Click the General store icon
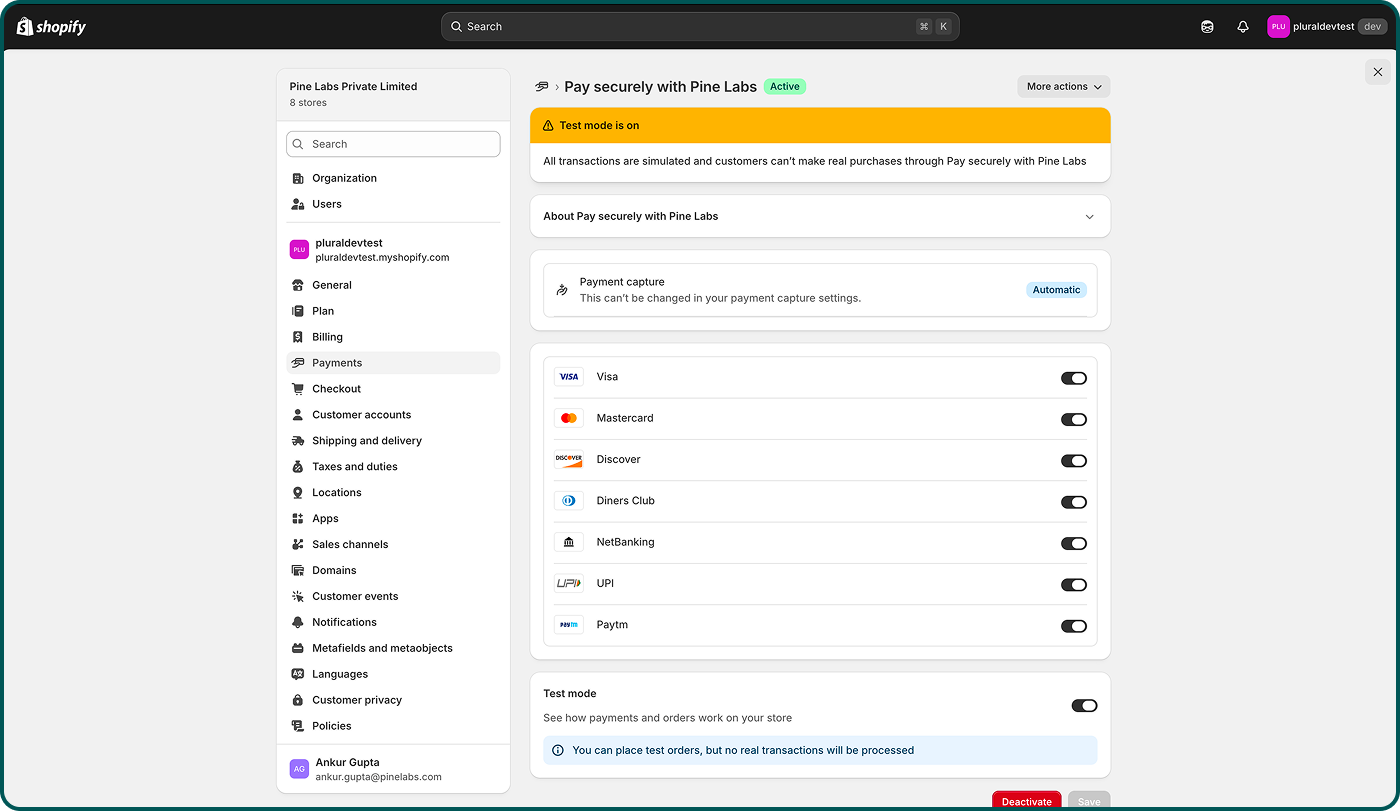Screen dimensions: 1400x811 coord(297,285)
